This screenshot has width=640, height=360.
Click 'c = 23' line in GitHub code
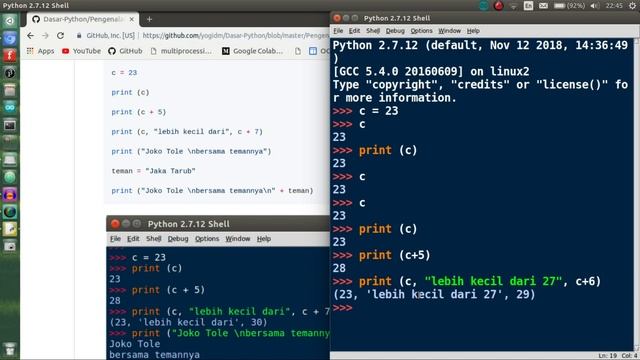pos(124,73)
